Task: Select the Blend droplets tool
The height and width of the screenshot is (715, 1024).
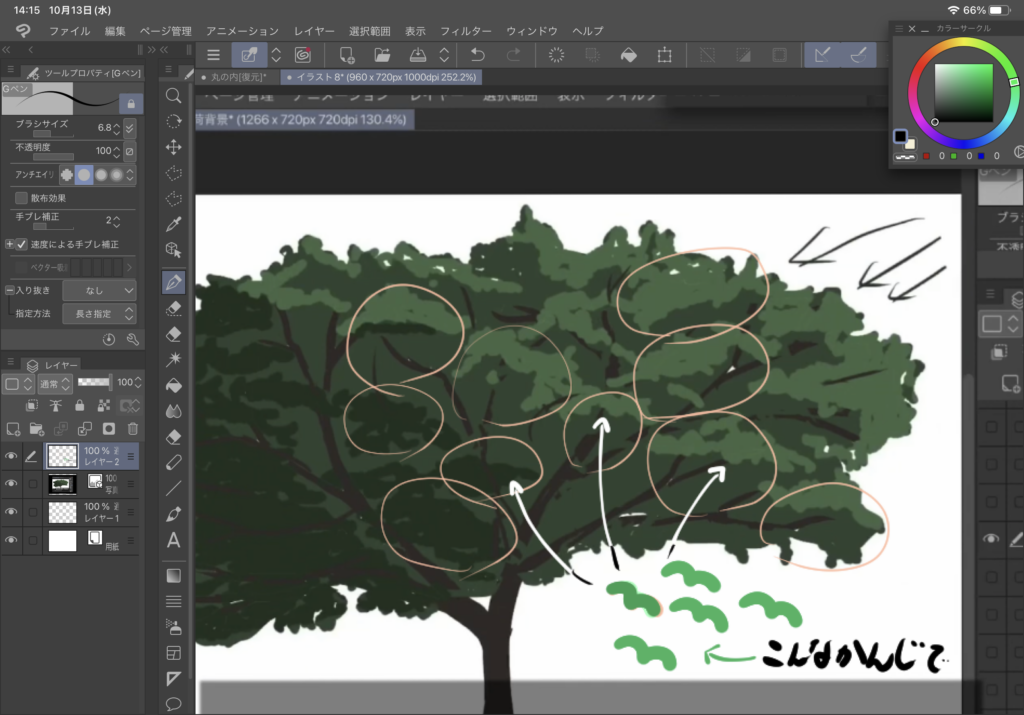Action: 173,411
